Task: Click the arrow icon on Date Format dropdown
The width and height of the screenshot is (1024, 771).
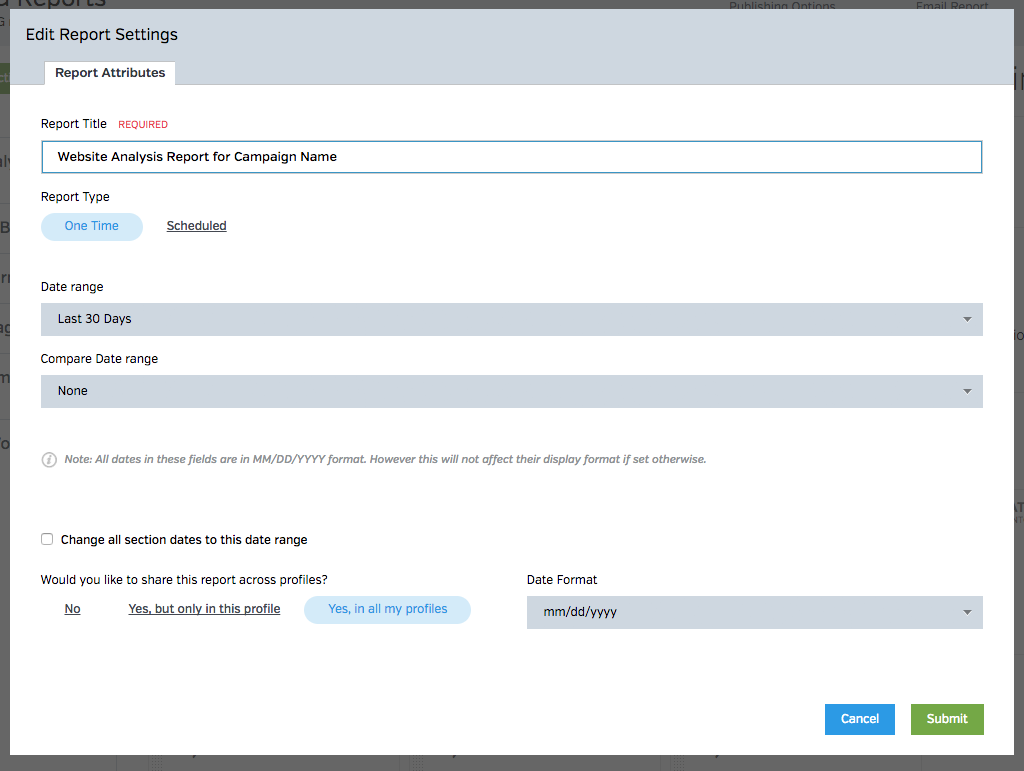Action: 966,613
